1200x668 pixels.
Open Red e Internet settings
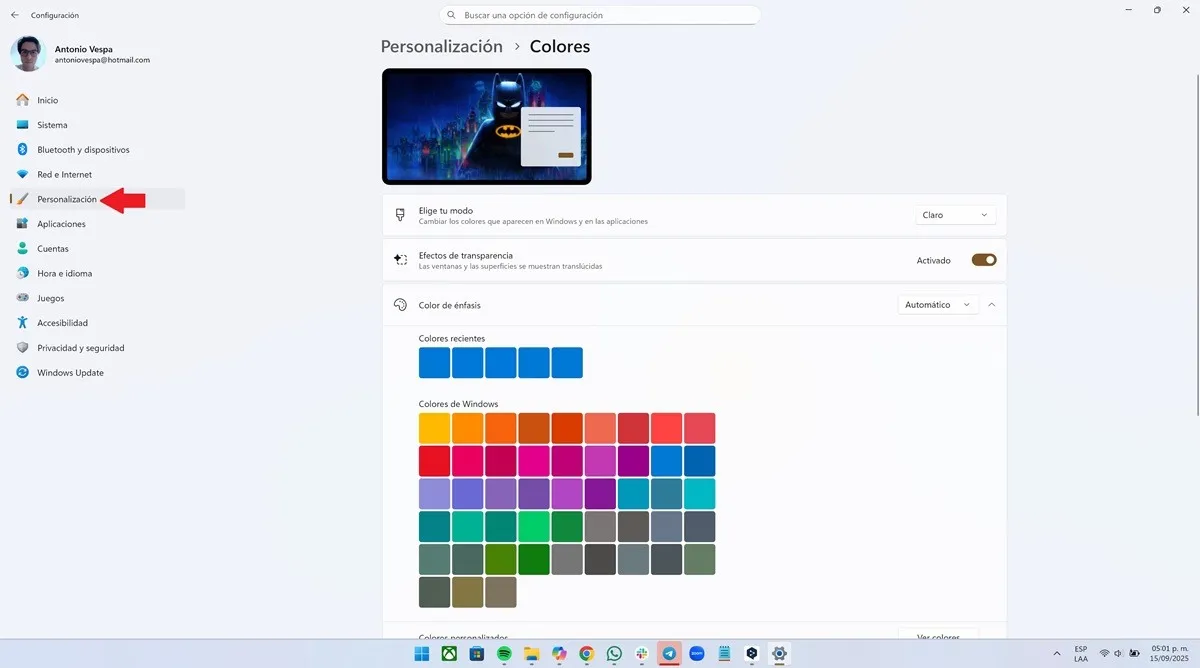95,174
